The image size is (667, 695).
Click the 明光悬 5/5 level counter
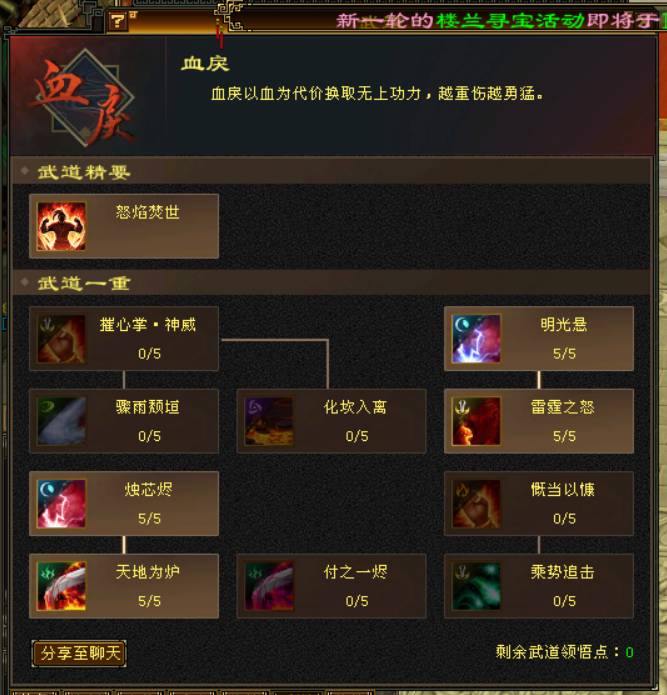(x=564, y=354)
